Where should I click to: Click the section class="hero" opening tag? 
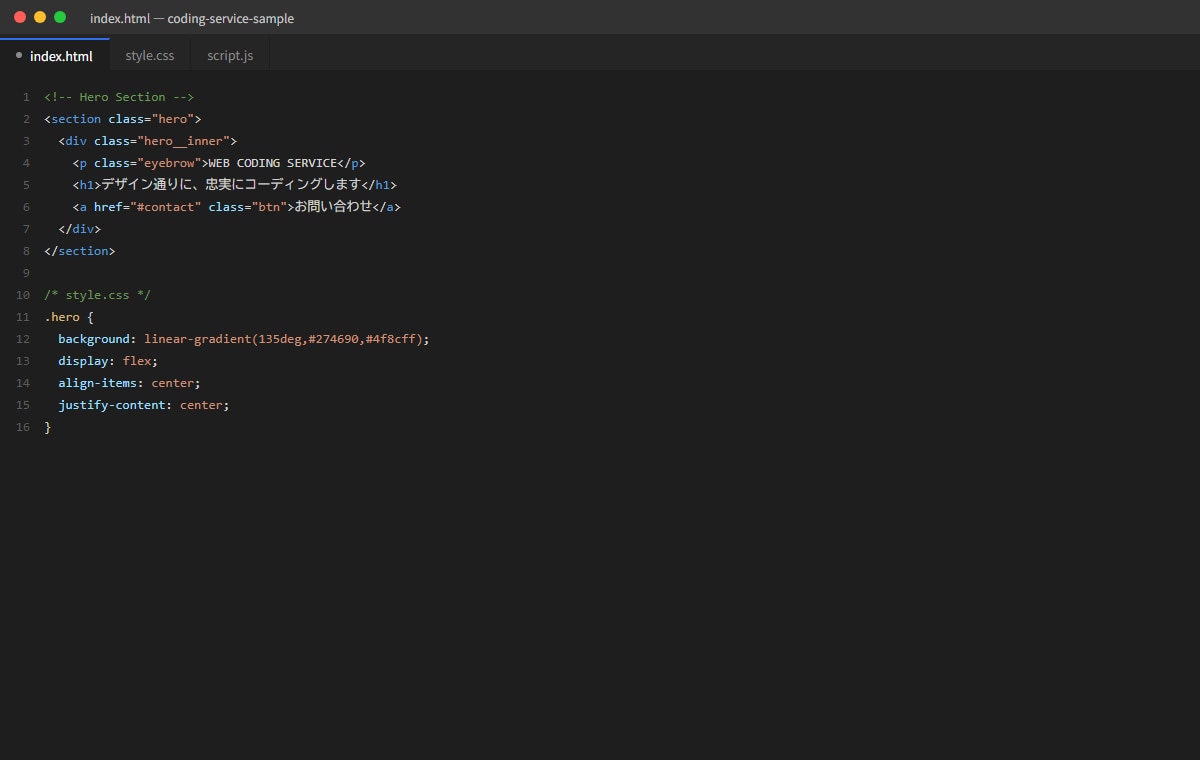123,119
